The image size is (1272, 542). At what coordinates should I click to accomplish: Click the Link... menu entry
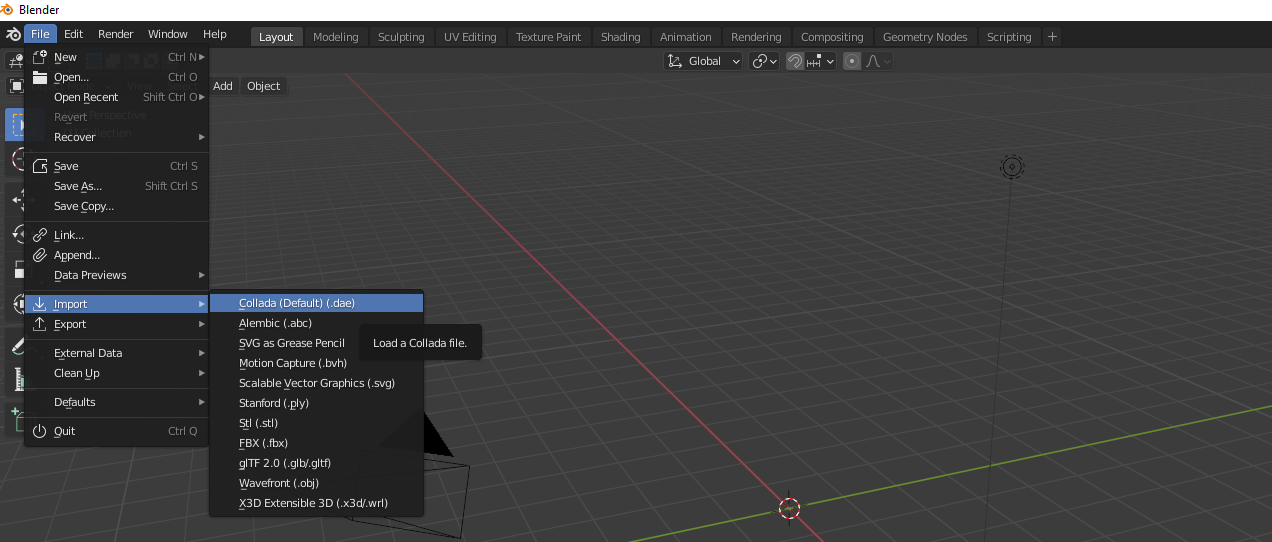point(116,235)
